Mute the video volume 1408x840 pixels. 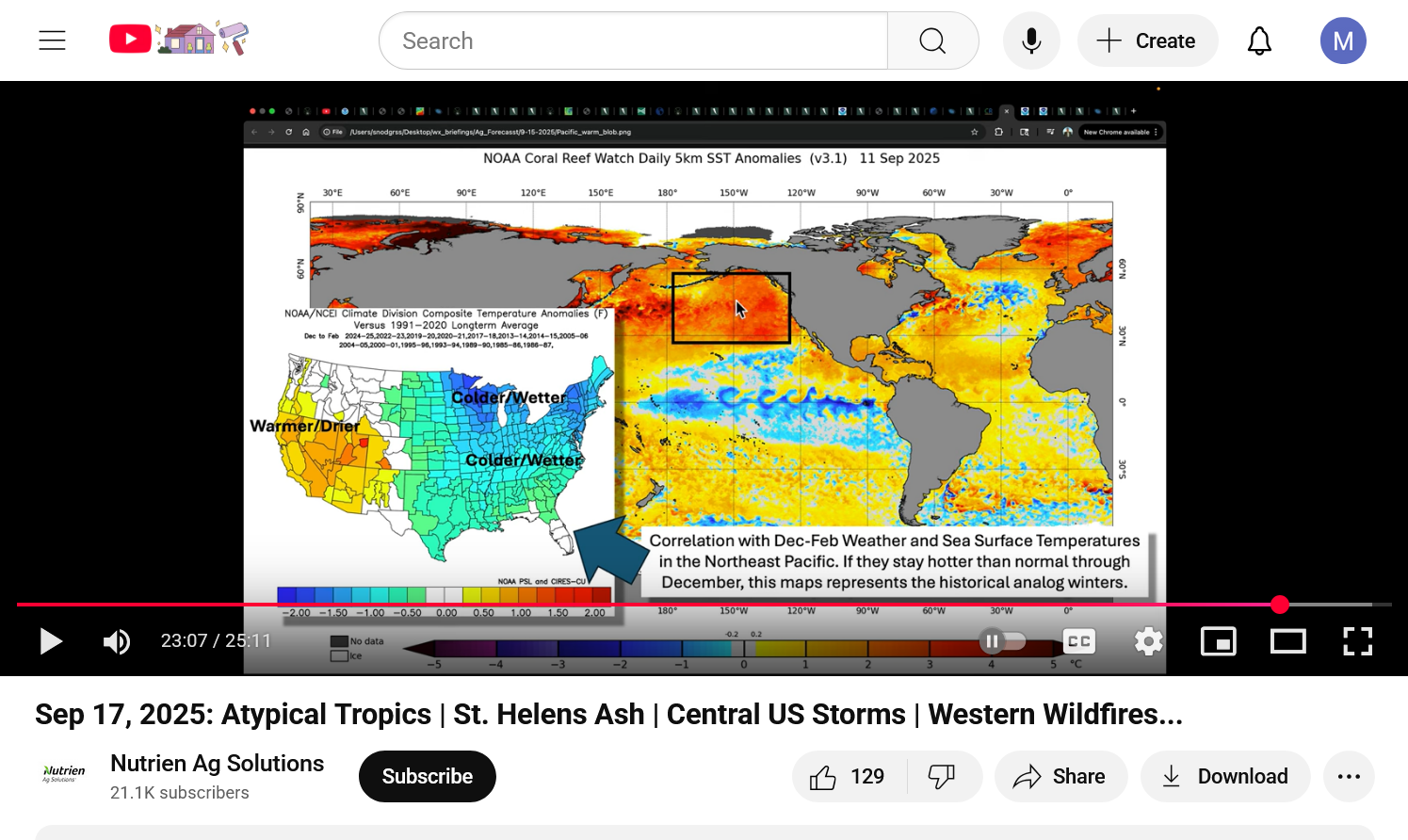(x=116, y=641)
